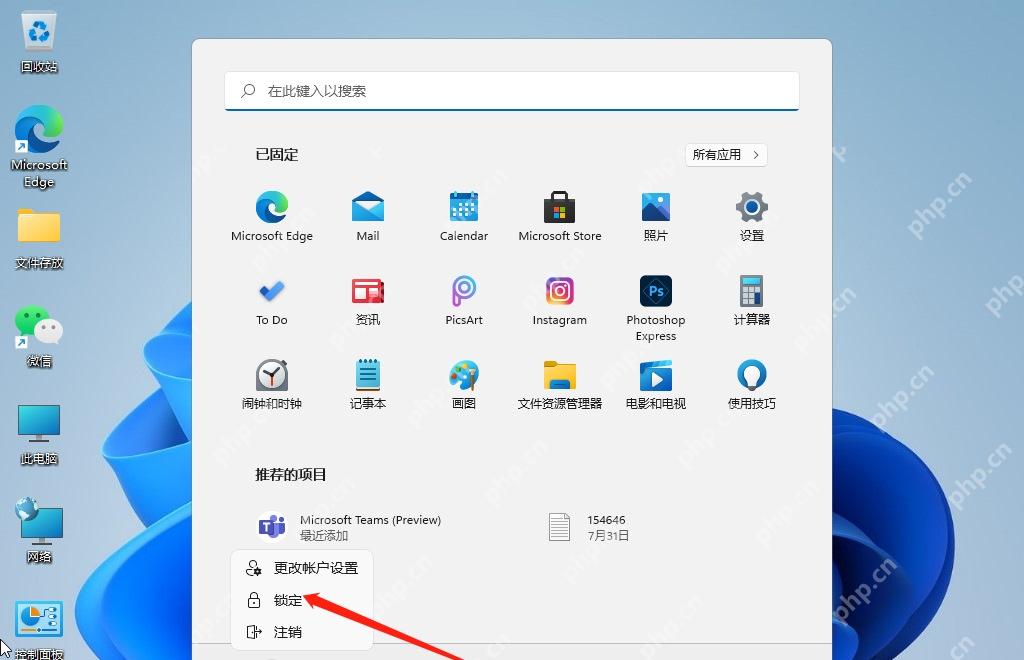
Task: Select Microsoft Edge desktop shortcut
Action: pos(39,147)
